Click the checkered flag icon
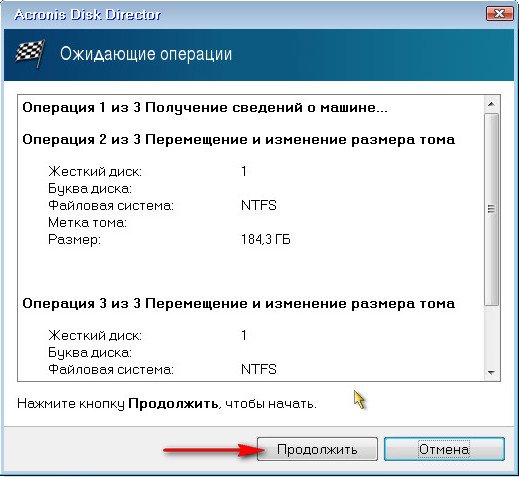Image resolution: width=519 pixels, height=477 pixels. [x=30, y=53]
